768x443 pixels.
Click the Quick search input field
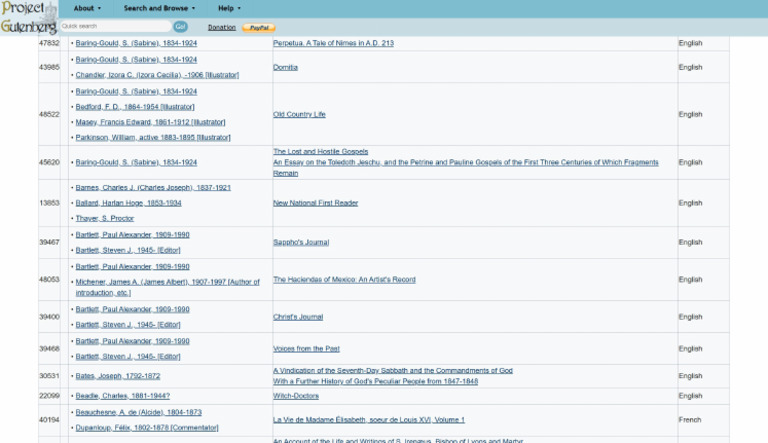[x=115, y=26]
